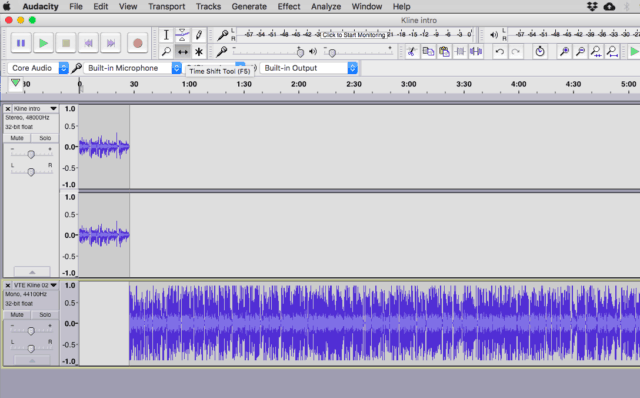Open the Generate menu
The image size is (640, 398).
click(249, 7)
